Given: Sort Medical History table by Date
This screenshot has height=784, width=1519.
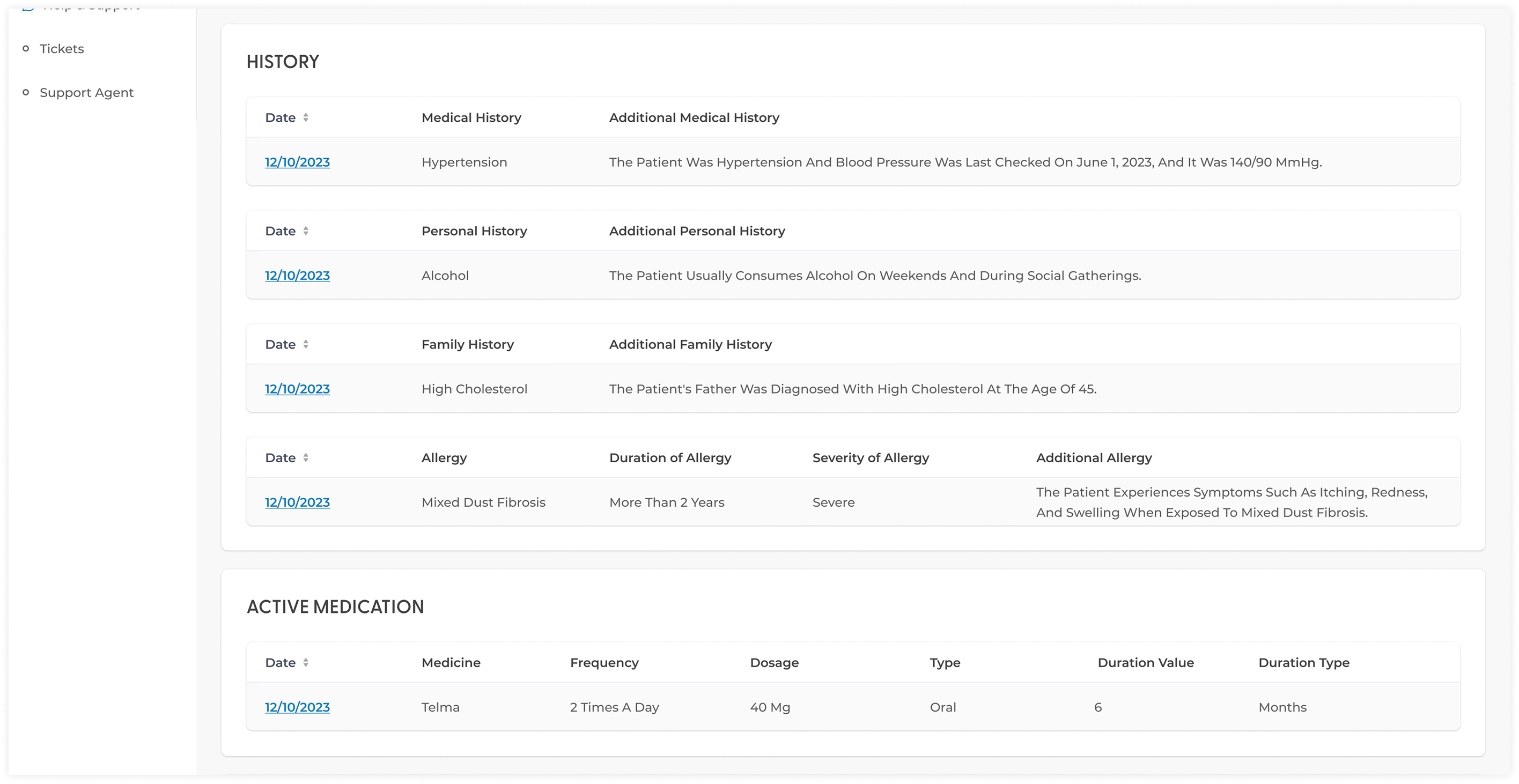Looking at the screenshot, I should click(307, 117).
